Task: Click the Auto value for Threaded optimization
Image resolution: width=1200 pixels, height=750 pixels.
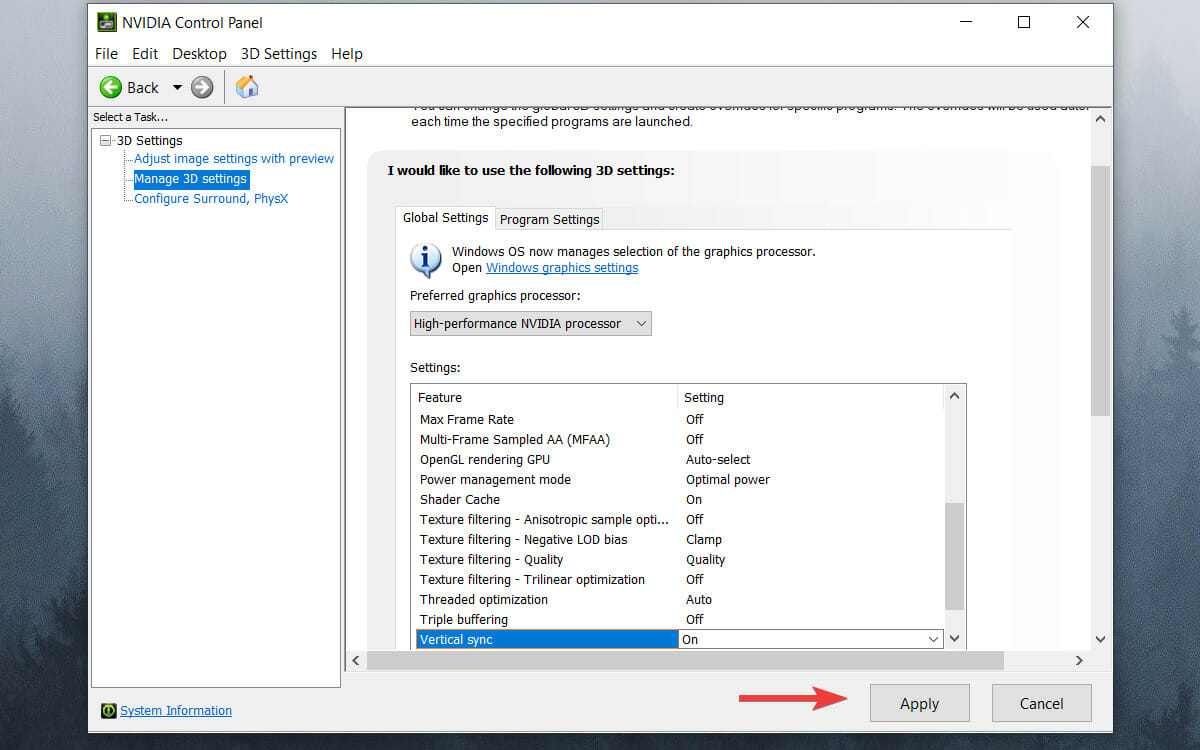Action: (x=699, y=600)
